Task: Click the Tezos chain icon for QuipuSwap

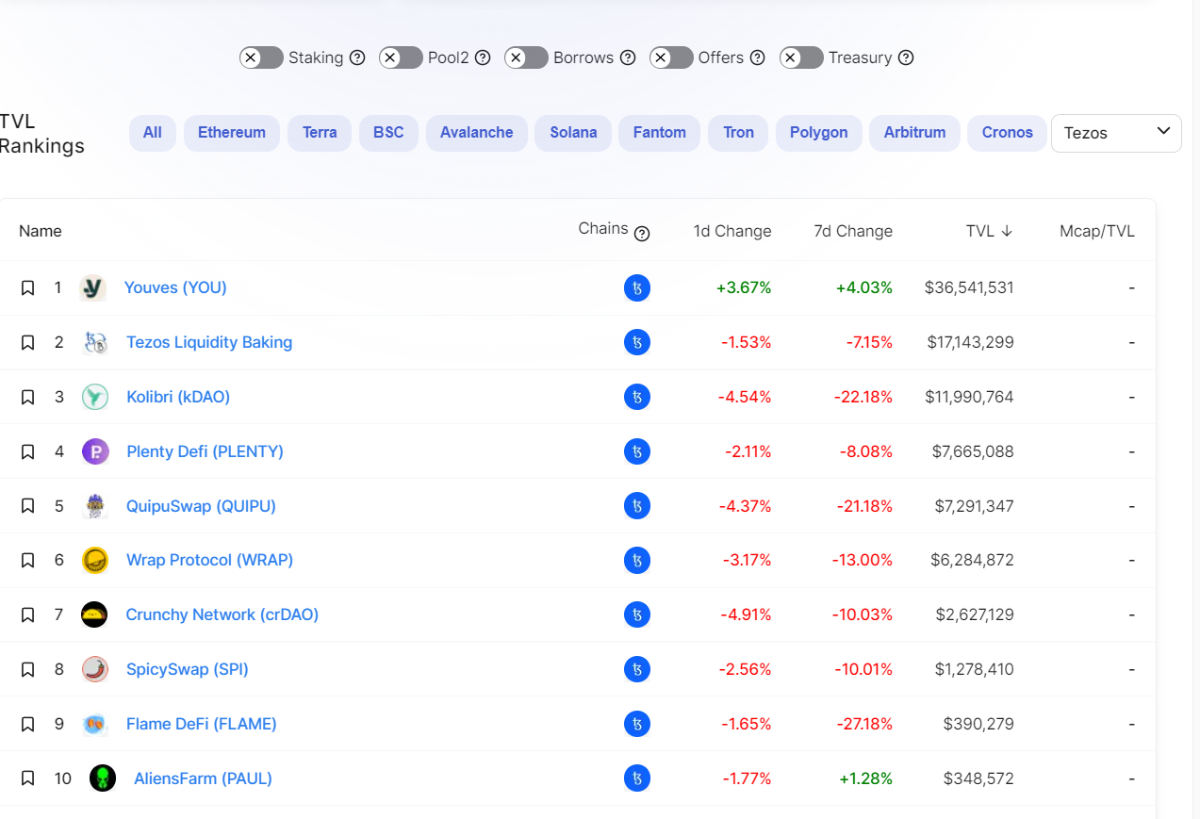Action: coord(637,506)
